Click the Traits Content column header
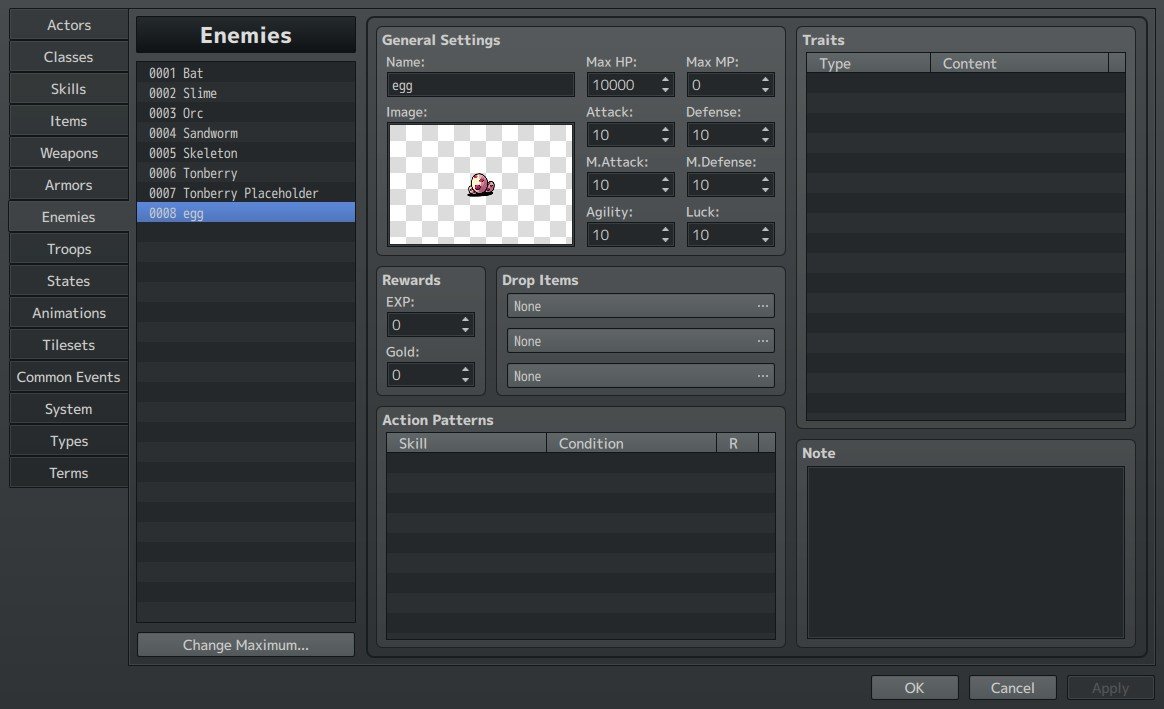1164x709 pixels. pos(1019,63)
